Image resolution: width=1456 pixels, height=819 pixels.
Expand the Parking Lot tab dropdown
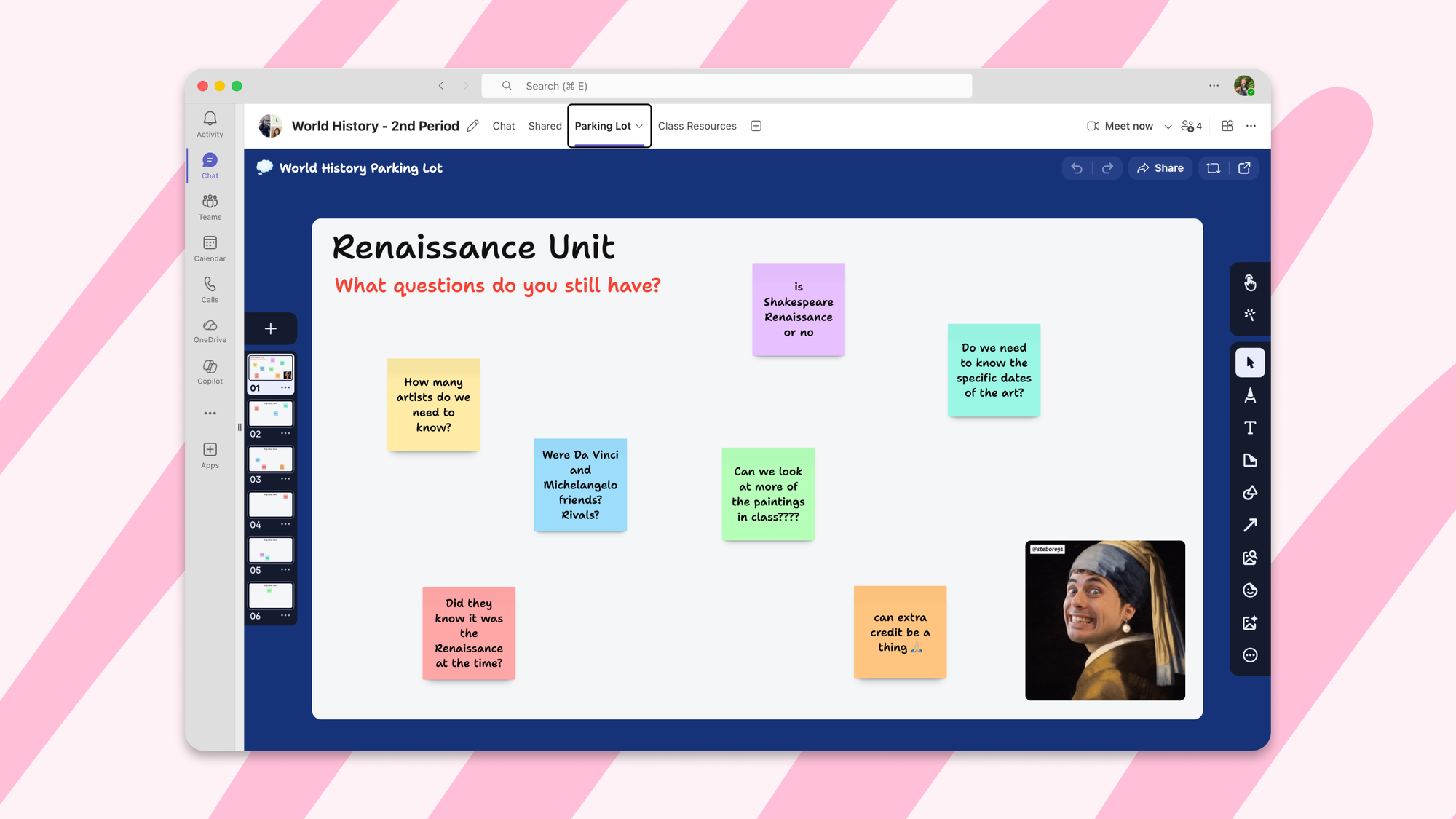coord(638,125)
